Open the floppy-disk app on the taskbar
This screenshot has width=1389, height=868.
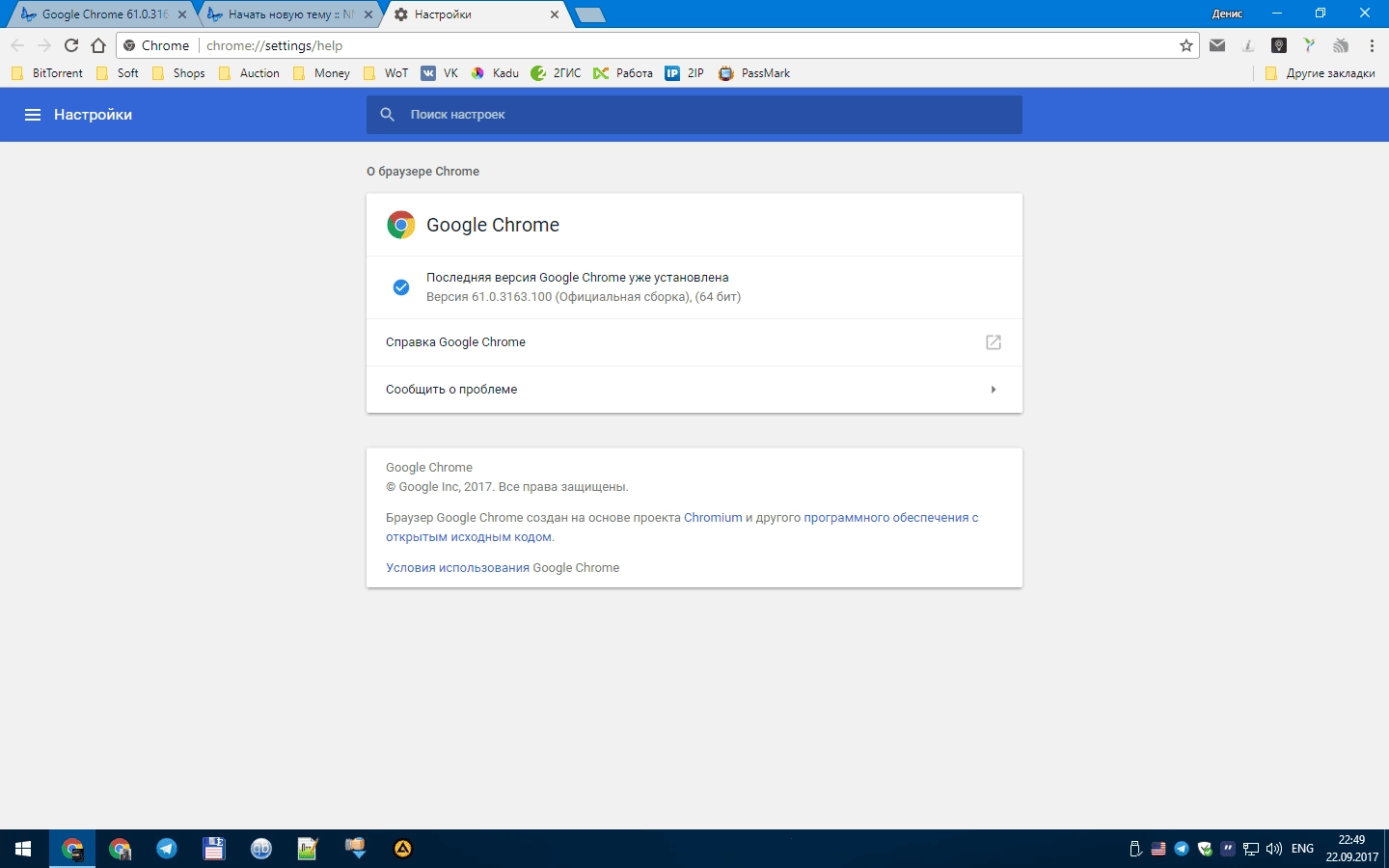(x=214, y=849)
